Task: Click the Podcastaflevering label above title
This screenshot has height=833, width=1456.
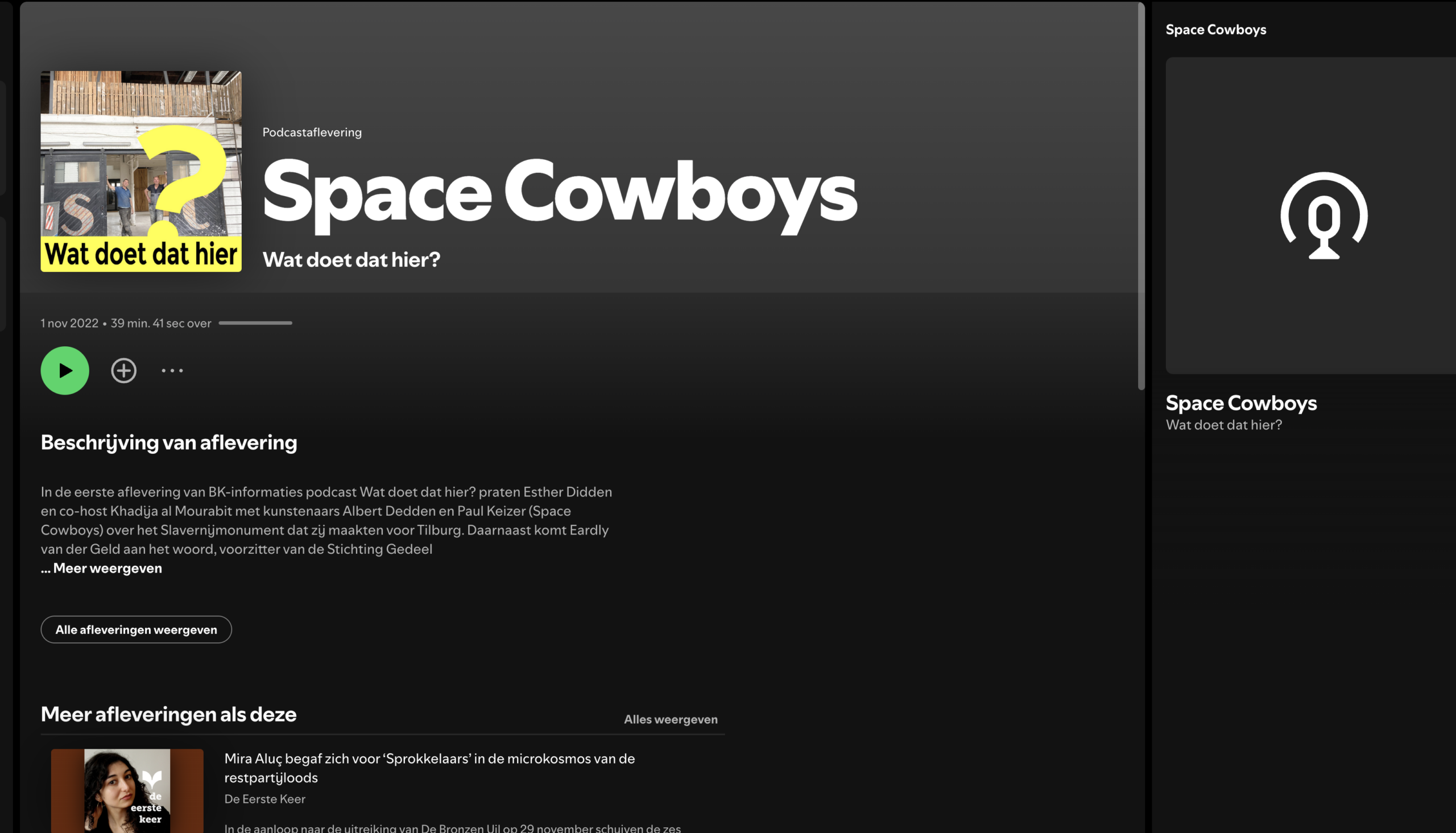Action: coord(312,132)
